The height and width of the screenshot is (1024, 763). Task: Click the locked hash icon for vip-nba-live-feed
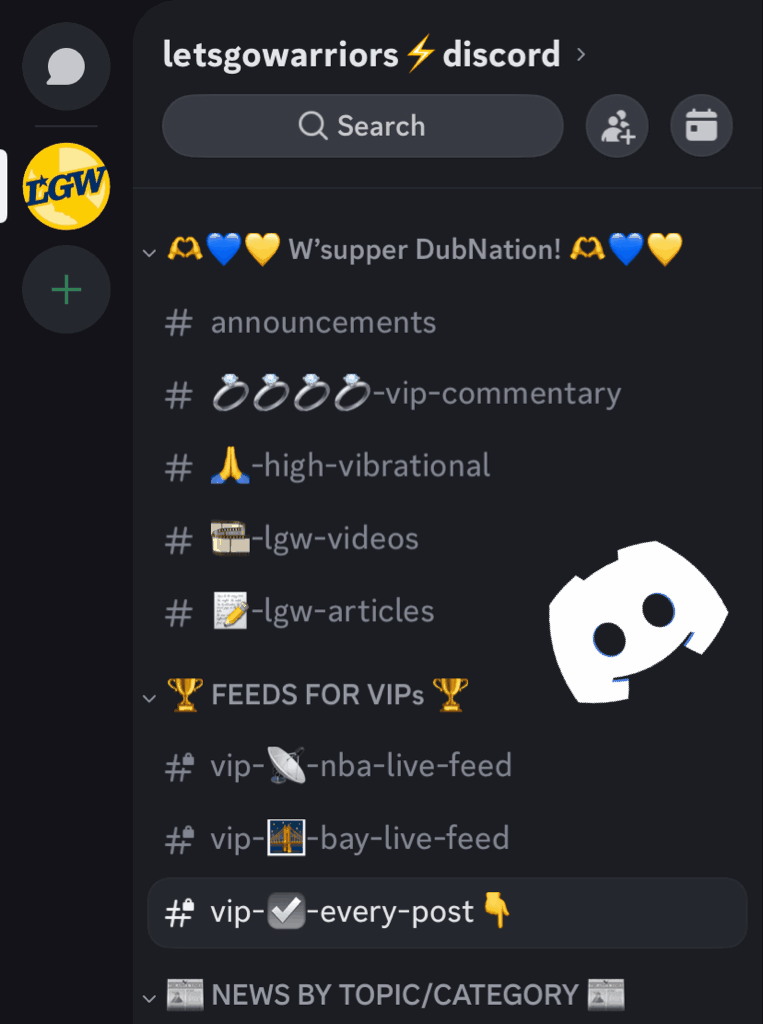click(179, 767)
